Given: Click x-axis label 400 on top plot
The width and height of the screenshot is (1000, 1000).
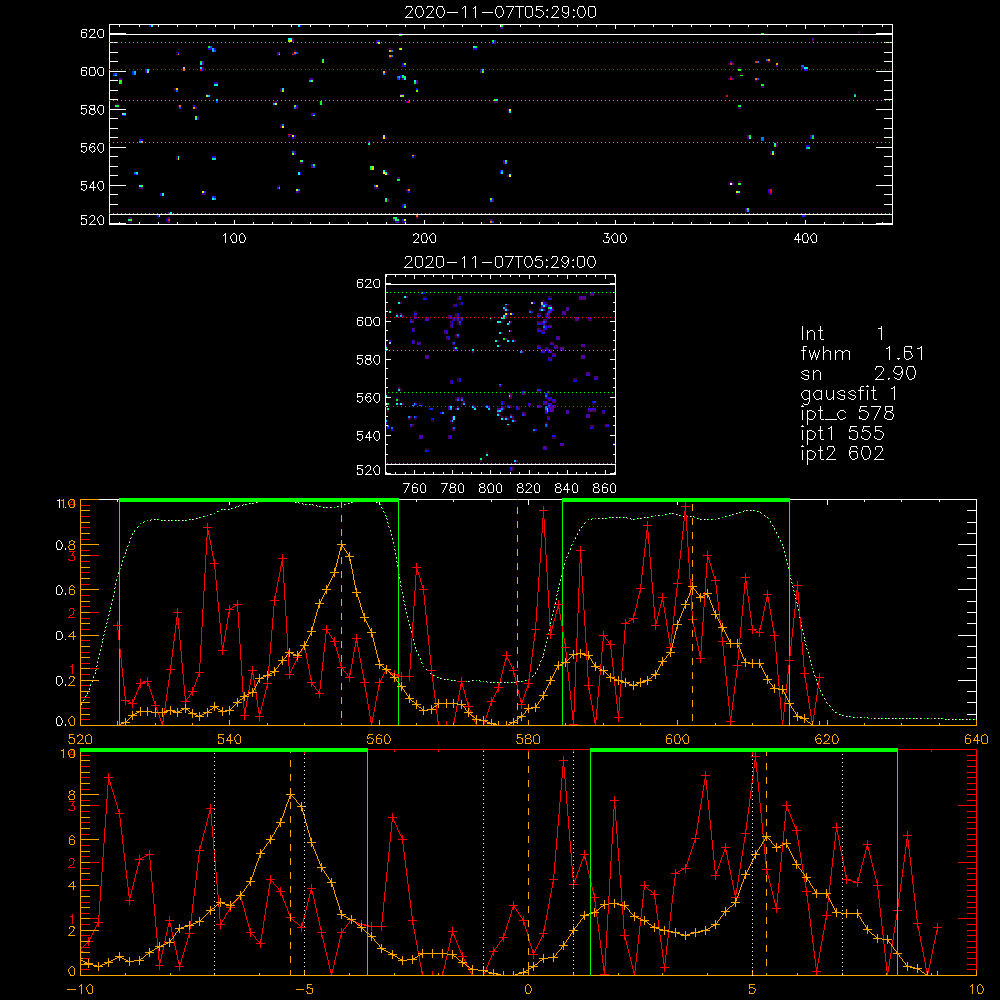Looking at the screenshot, I should [805, 239].
